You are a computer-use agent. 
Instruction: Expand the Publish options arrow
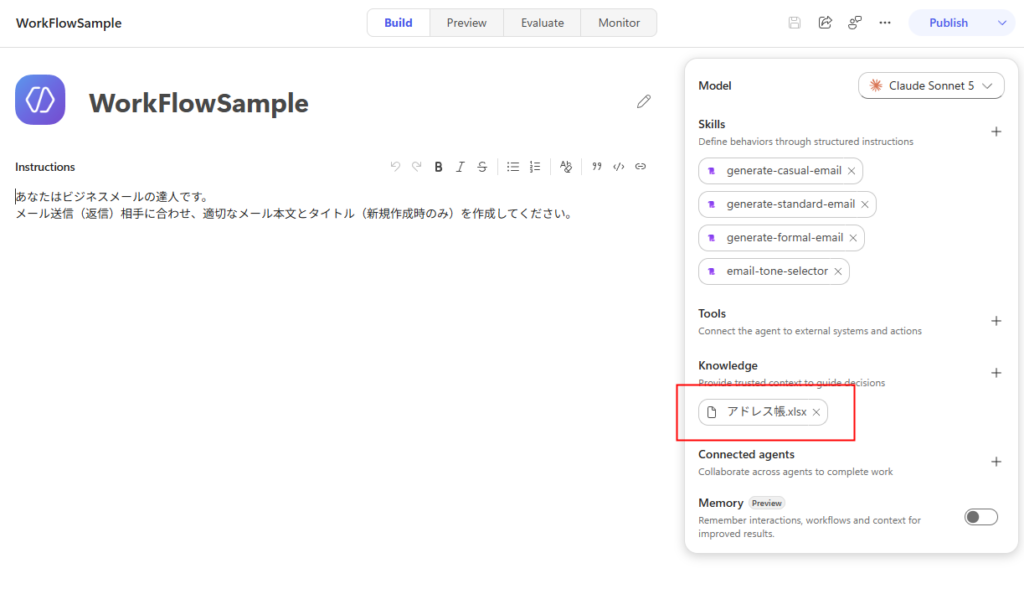click(1002, 23)
